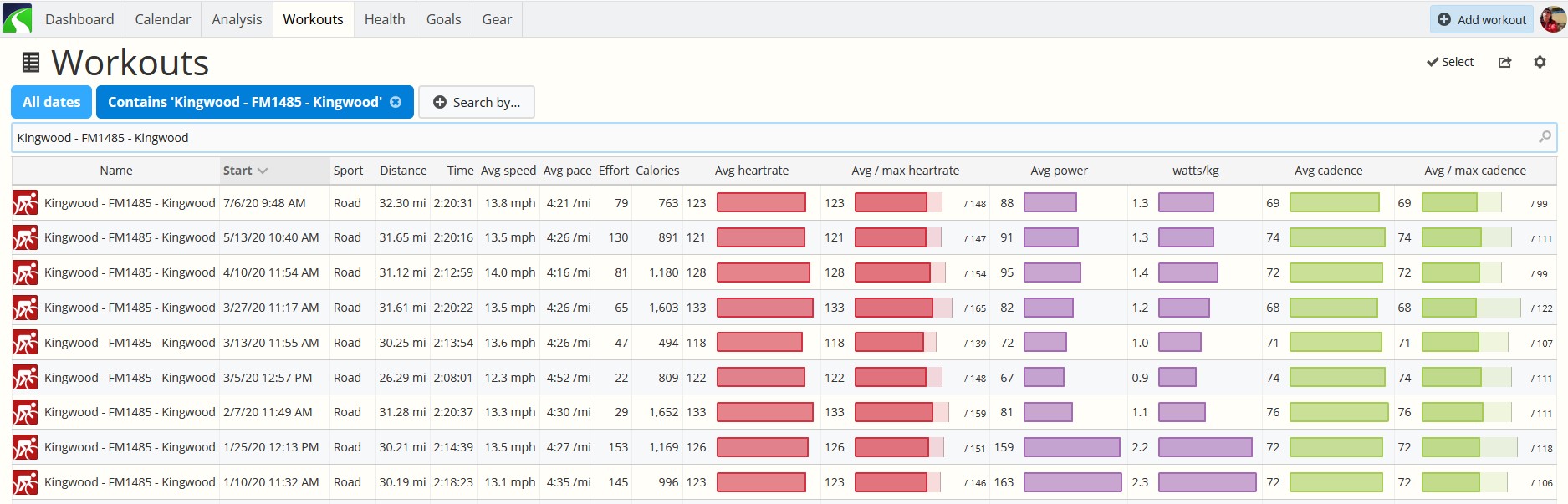Click cycling icon of 1/10/20 workout
The height and width of the screenshot is (504, 1568).
coord(25,482)
